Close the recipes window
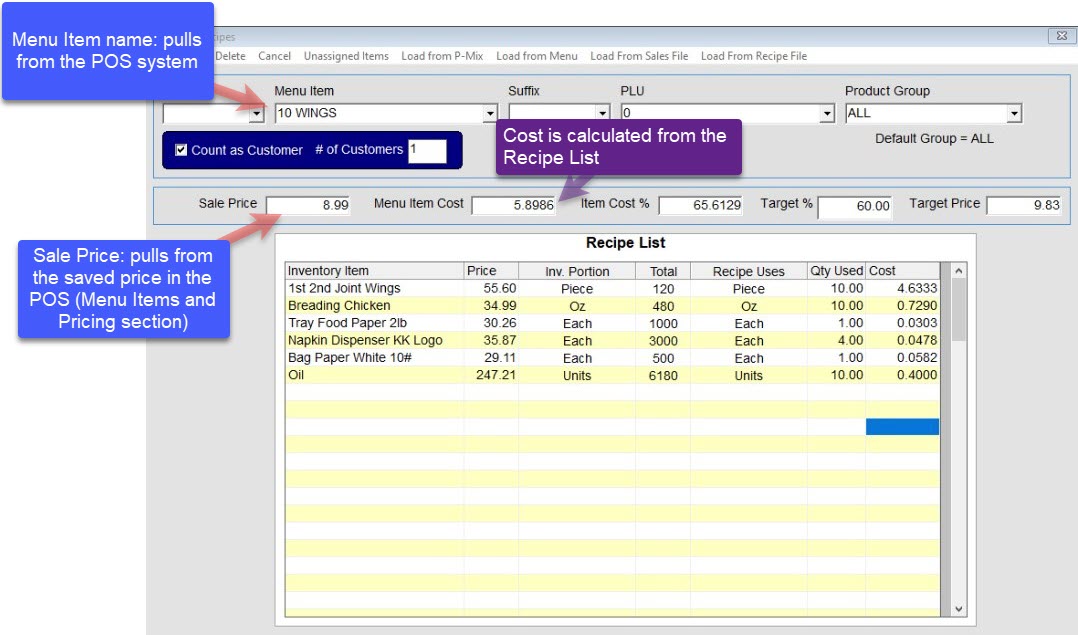The image size is (1078, 635). pos(1060,36)
